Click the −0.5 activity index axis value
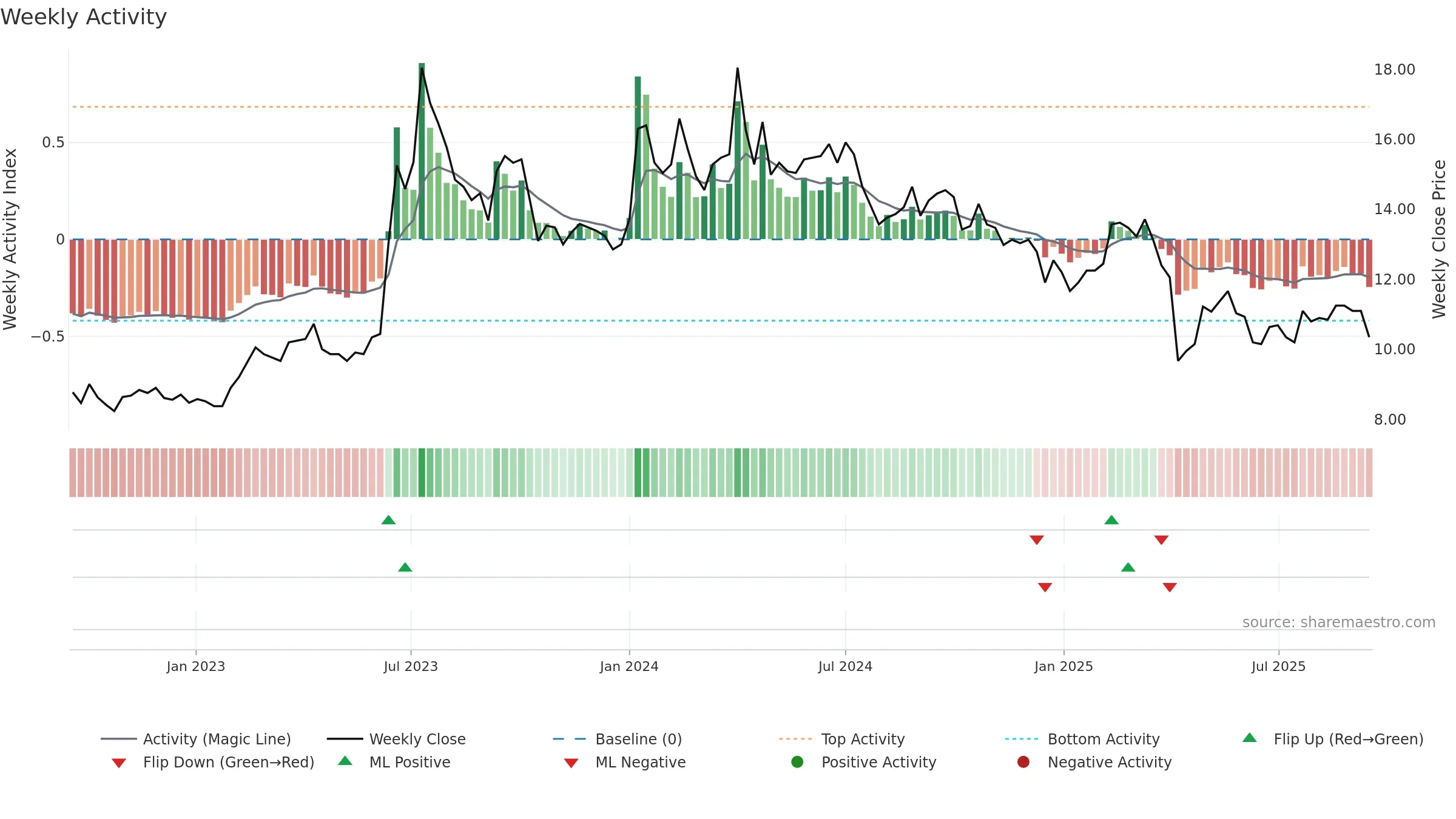Viewport: 1456px width, 819px height. [x=48, y=336]
